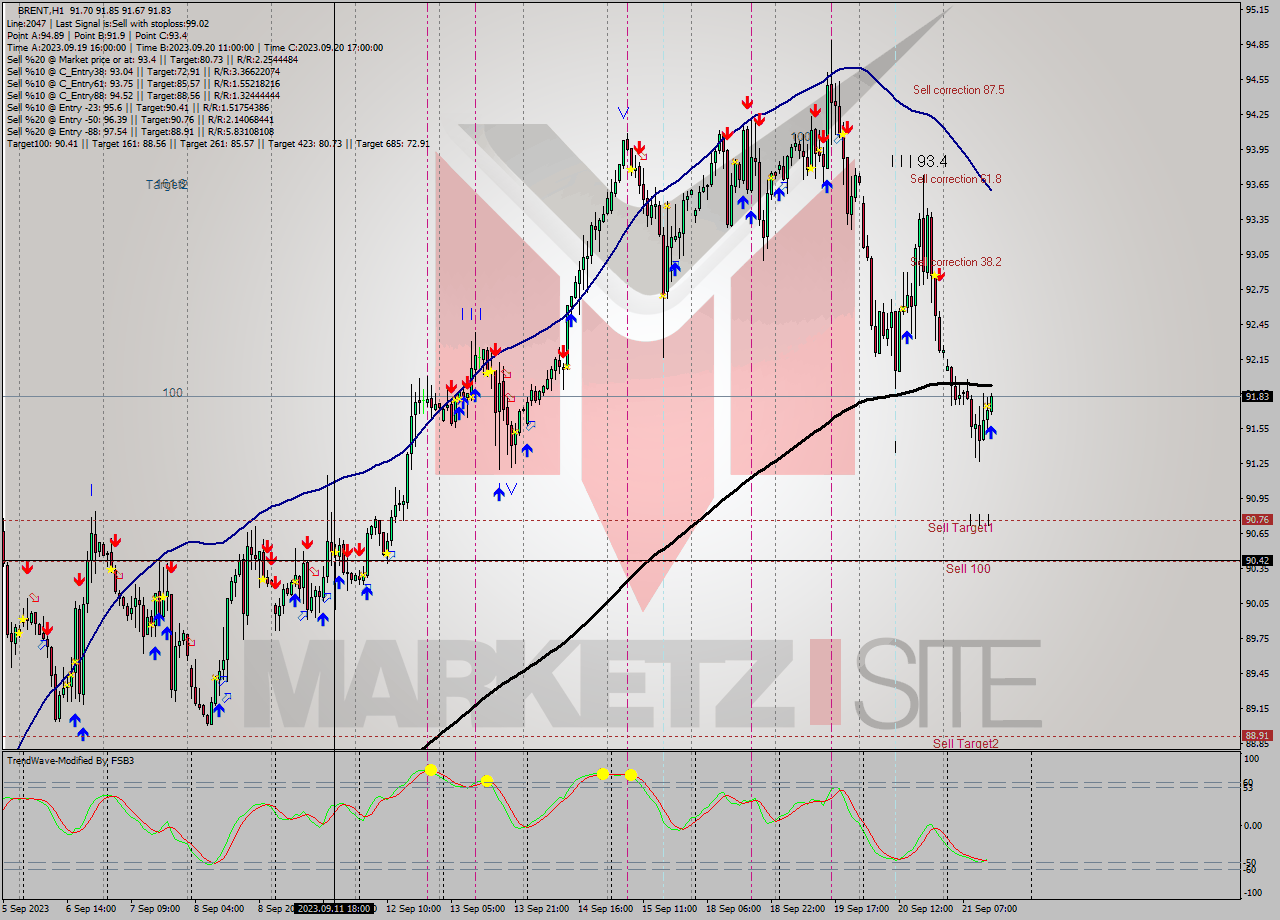Click the 'Sell correction 87.5' label
Viewport: 1280px width, 920px height.
958,90
